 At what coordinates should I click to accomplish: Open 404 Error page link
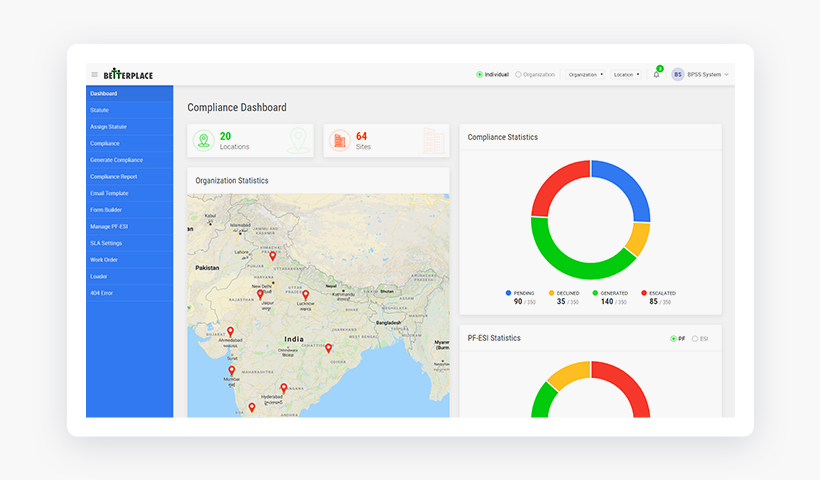pyautogui.click(x=130, y=293)
